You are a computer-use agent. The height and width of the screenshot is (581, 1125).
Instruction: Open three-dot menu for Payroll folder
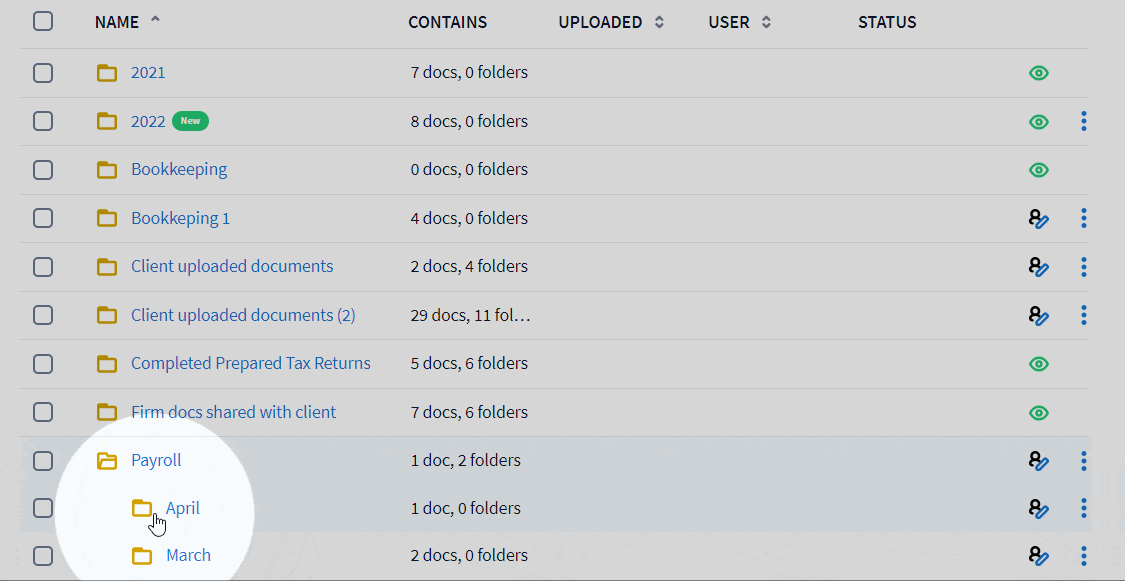pyautogui.click(x=1084, y=461)
